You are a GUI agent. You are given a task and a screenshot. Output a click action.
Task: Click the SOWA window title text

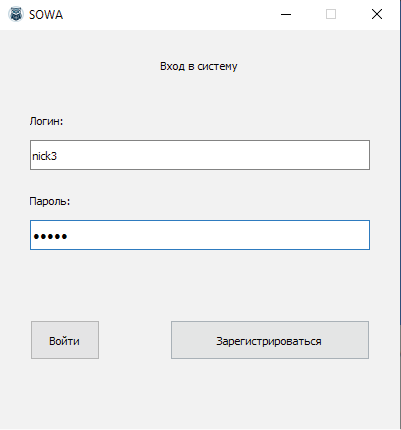(46, 15)
